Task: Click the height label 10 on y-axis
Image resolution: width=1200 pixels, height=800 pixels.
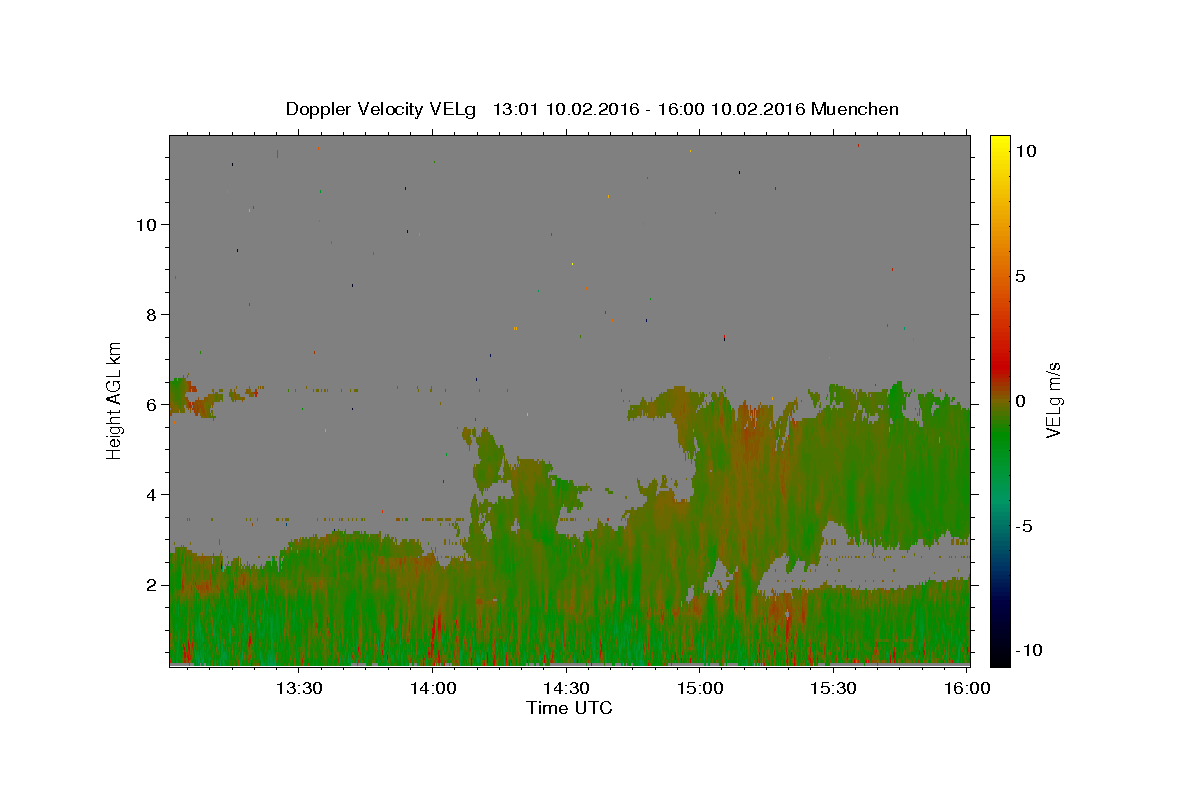Action: pyautogui.click(x=146, y=224)
